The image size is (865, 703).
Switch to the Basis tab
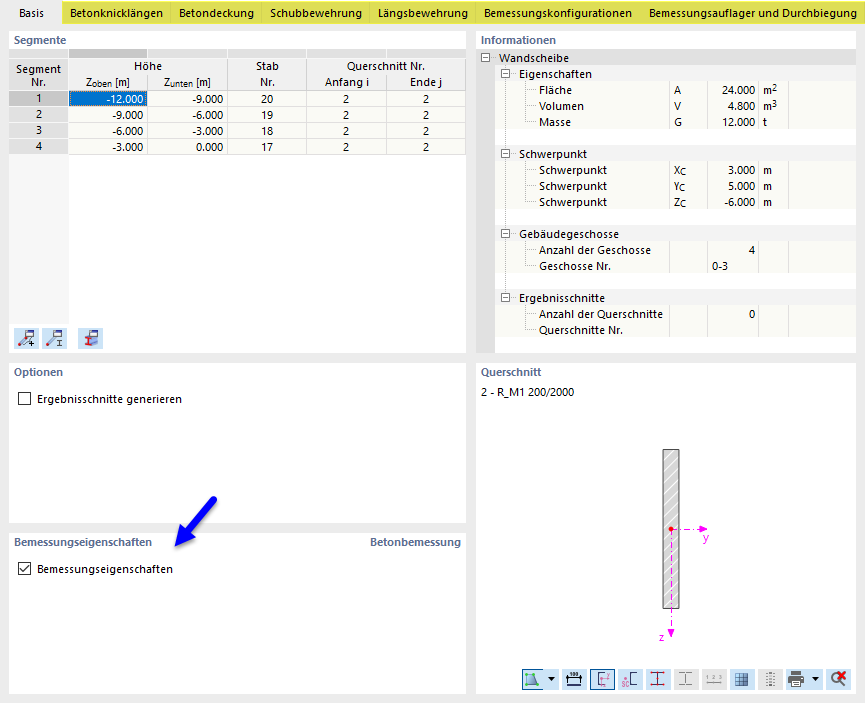point(31,13)
